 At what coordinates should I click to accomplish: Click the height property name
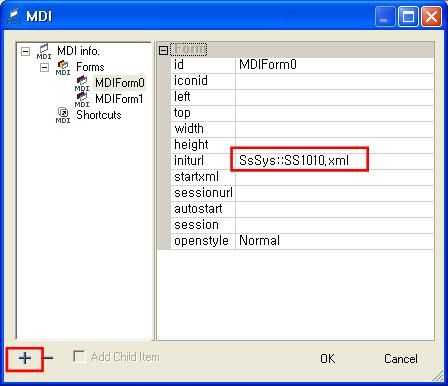pyautogui.click(x=191, y=145)
